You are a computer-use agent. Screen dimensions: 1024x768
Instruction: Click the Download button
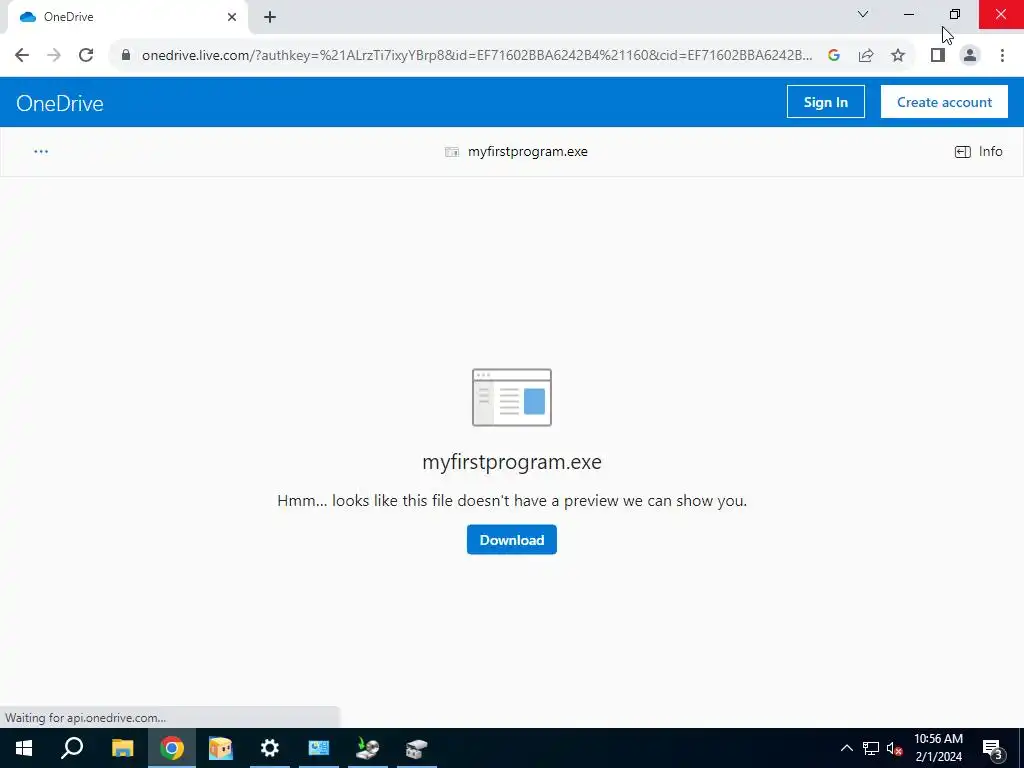pyautogui.click(x=512, y=539)
